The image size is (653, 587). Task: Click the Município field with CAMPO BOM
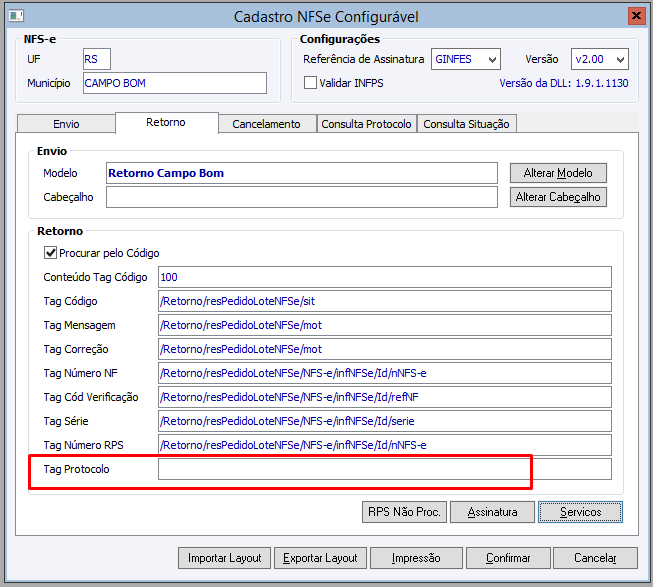[x=175, y=83]
